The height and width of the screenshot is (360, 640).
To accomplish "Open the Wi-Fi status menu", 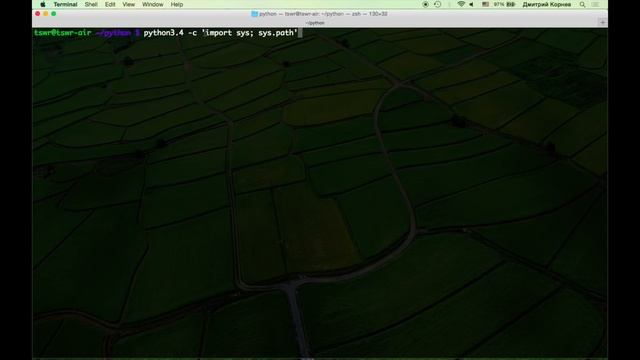I will pyautogui.click(x=461, y=4).
